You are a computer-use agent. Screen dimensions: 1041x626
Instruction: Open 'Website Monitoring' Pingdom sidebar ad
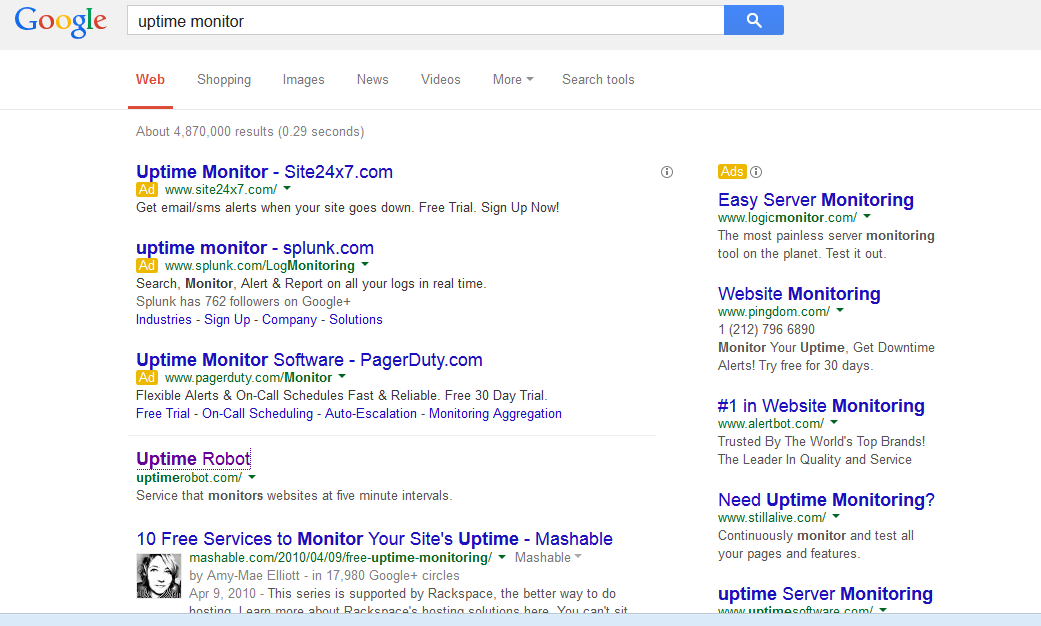click(x=799, y=294)
